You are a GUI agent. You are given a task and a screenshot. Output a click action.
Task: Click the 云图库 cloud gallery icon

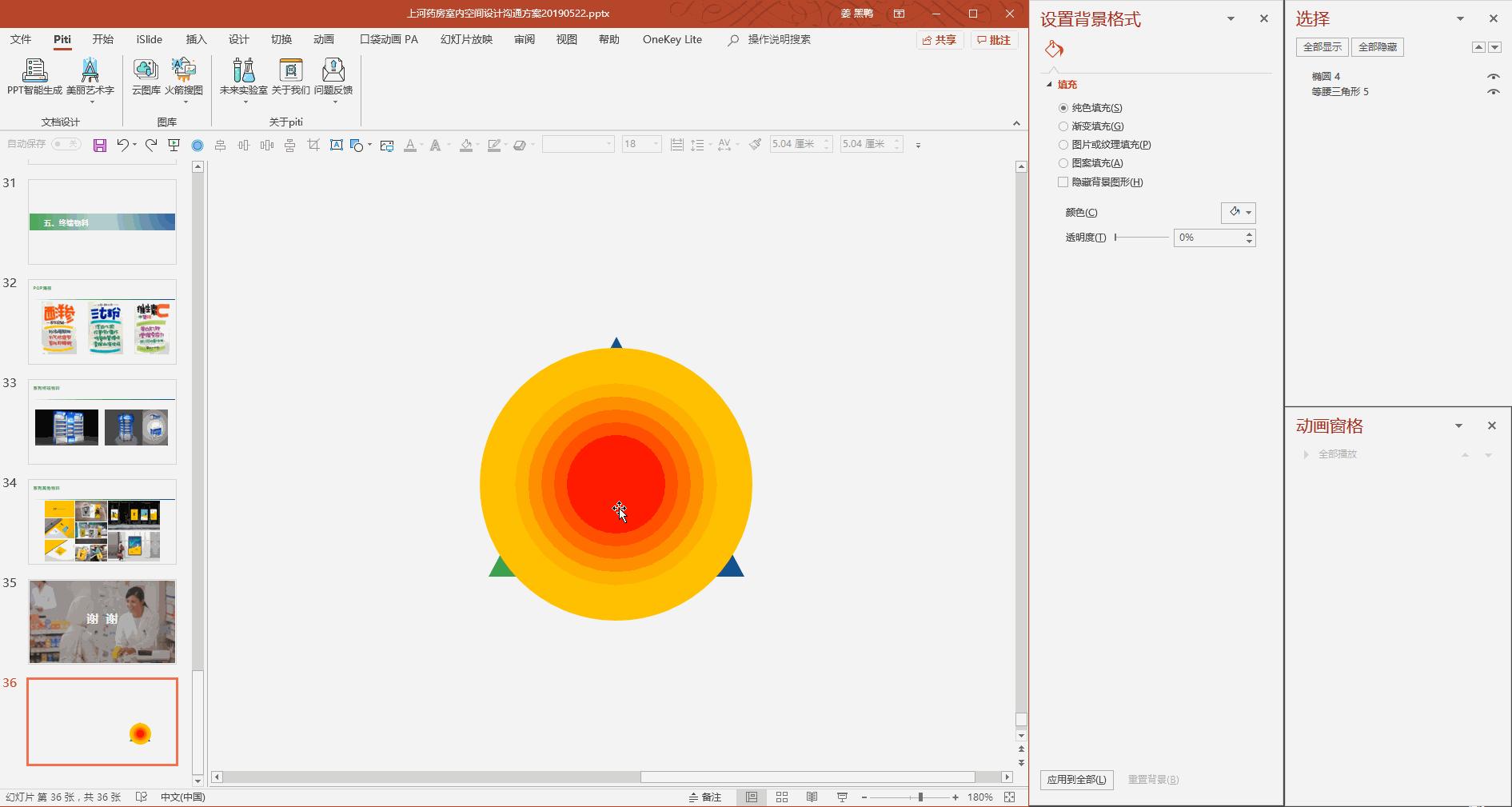tap(146, 77)
